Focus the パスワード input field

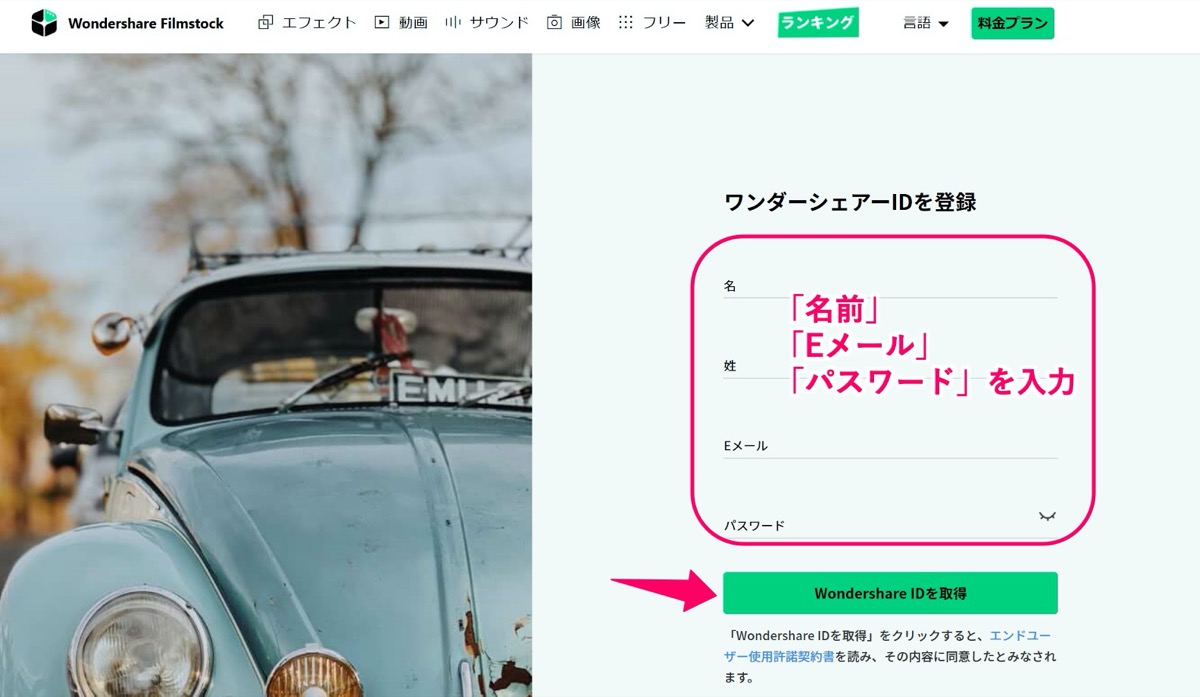coord(890,525)
